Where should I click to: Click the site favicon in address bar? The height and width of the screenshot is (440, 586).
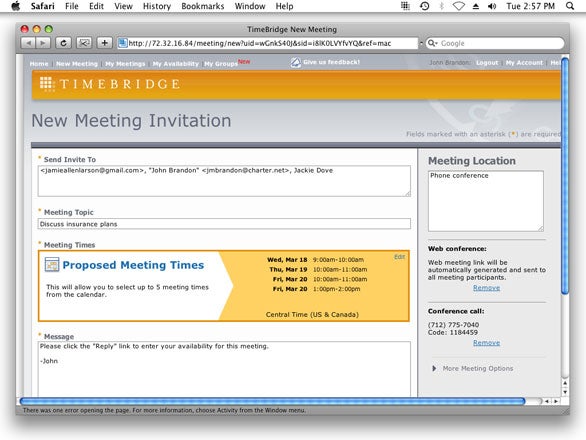[x=123, y=43]
